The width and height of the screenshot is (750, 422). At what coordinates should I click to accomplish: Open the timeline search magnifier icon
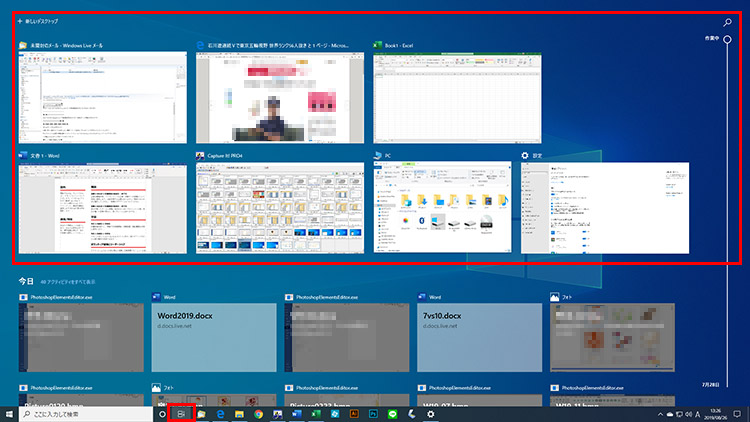pyautogui.click(x=727, y=21)
